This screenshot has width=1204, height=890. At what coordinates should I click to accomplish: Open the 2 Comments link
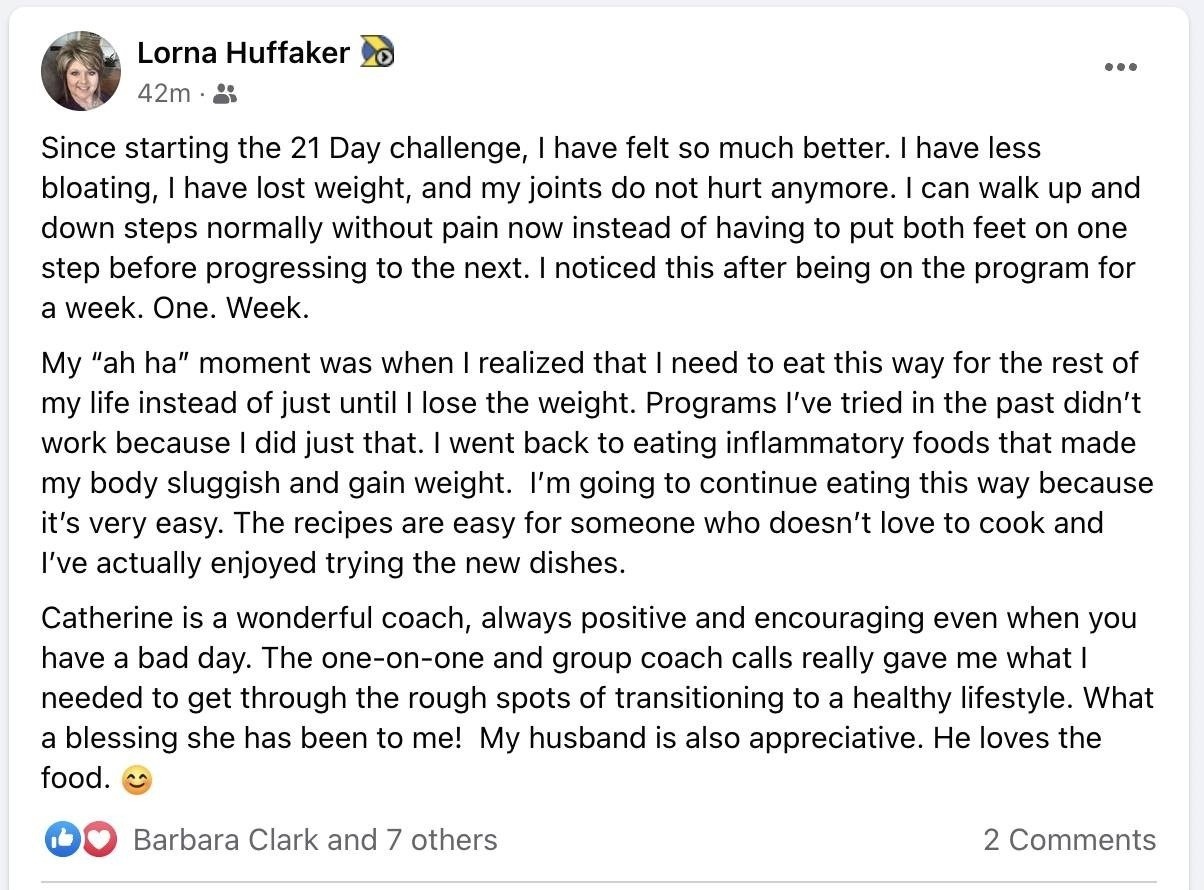[1069, 840]
